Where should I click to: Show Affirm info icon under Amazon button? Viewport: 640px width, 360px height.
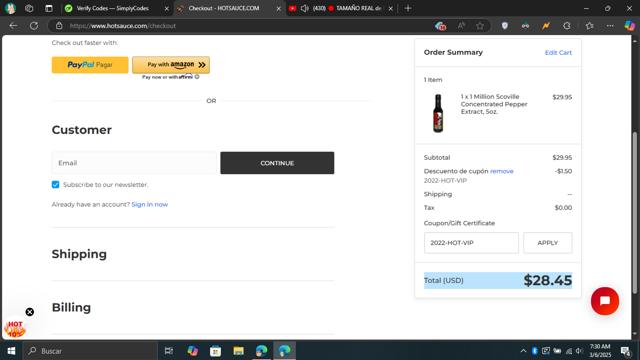[197, 77]
